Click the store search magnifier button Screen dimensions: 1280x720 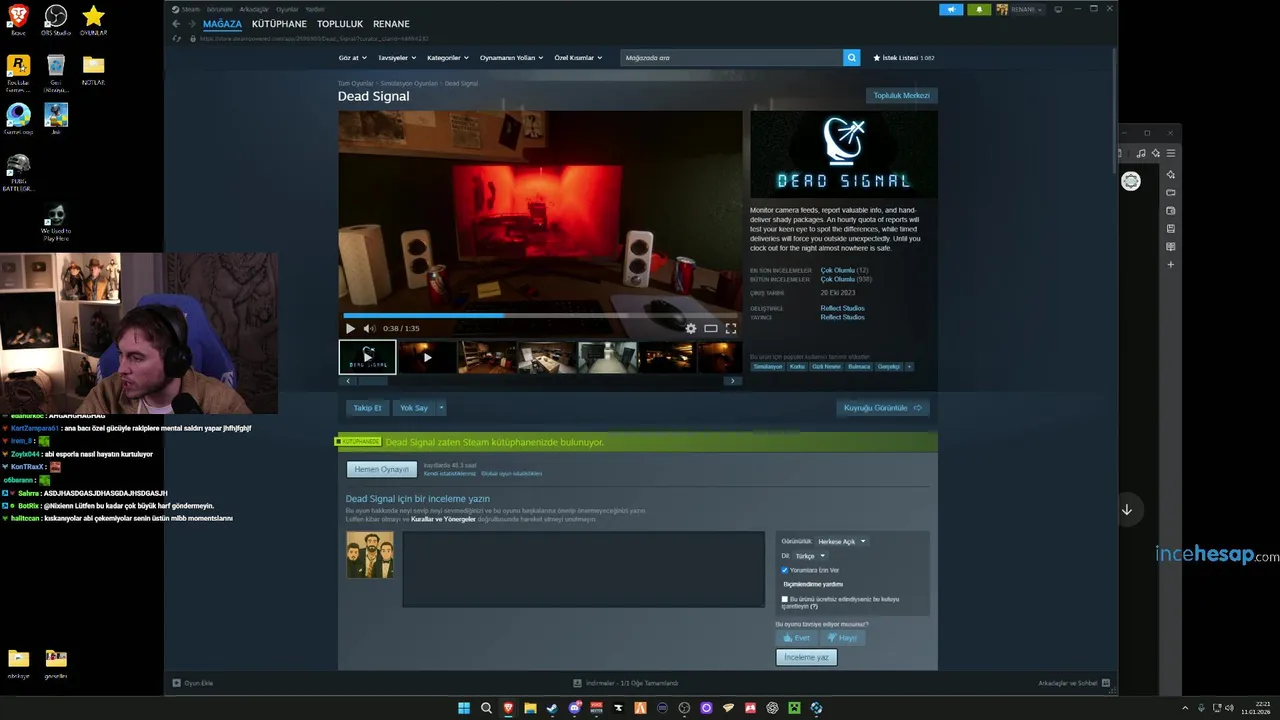[851, 58]
